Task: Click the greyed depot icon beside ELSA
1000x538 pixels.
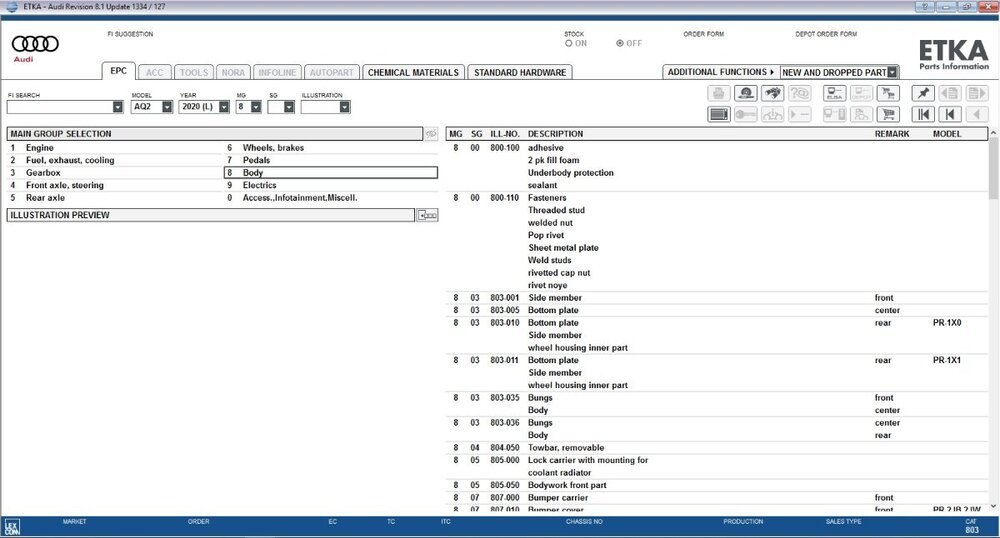Action: [x=861, y=93]
